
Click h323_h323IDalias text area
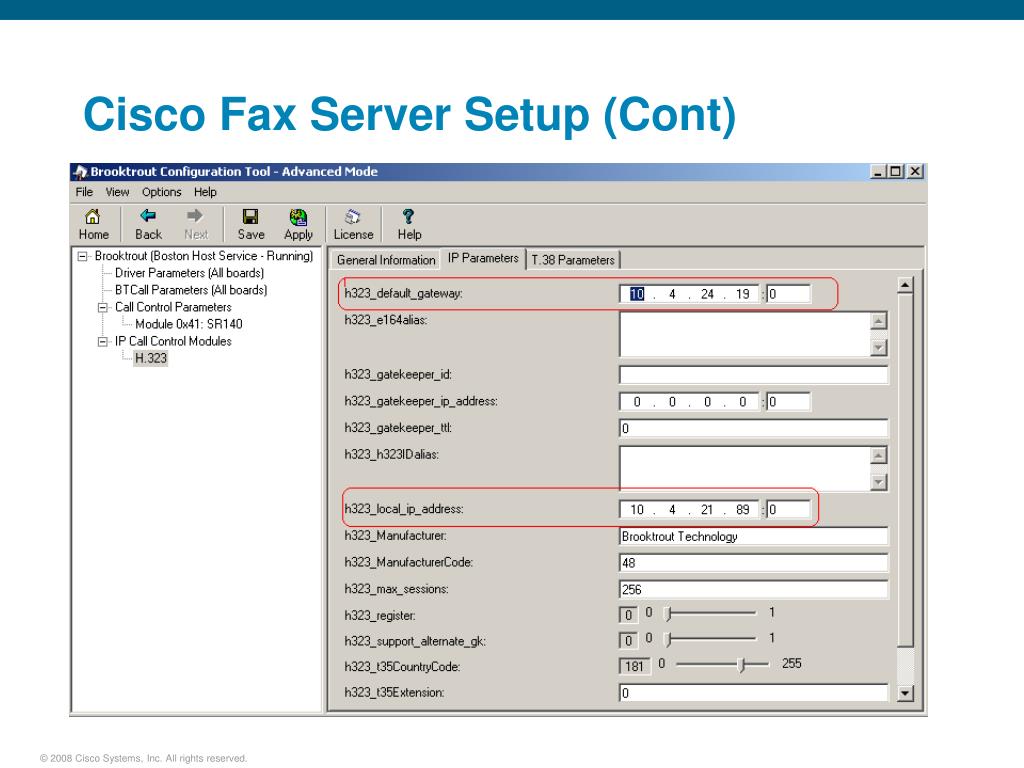pyautogui.click(x=744, y=469)
